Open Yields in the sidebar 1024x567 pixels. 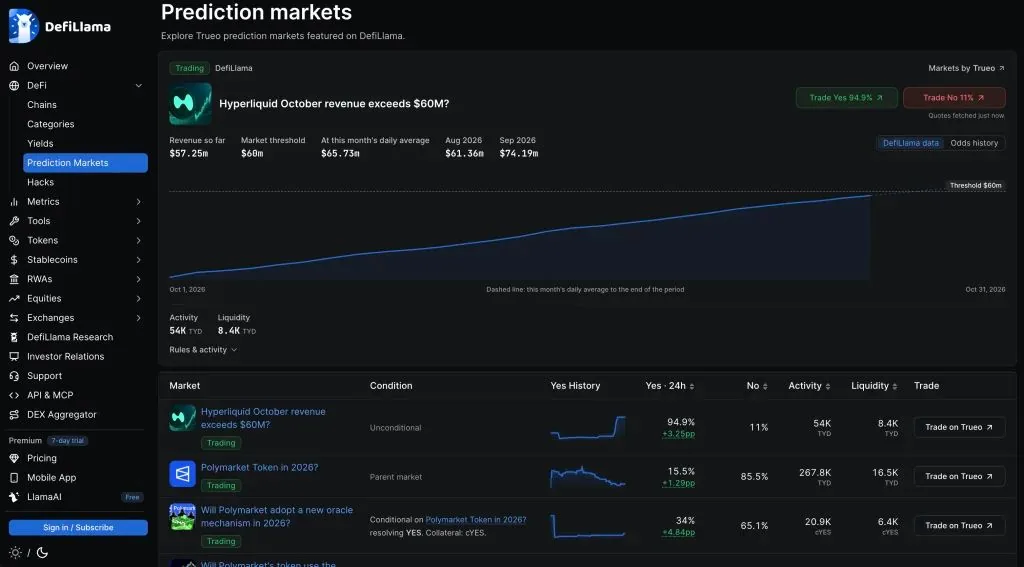click(x=40, y=144)
